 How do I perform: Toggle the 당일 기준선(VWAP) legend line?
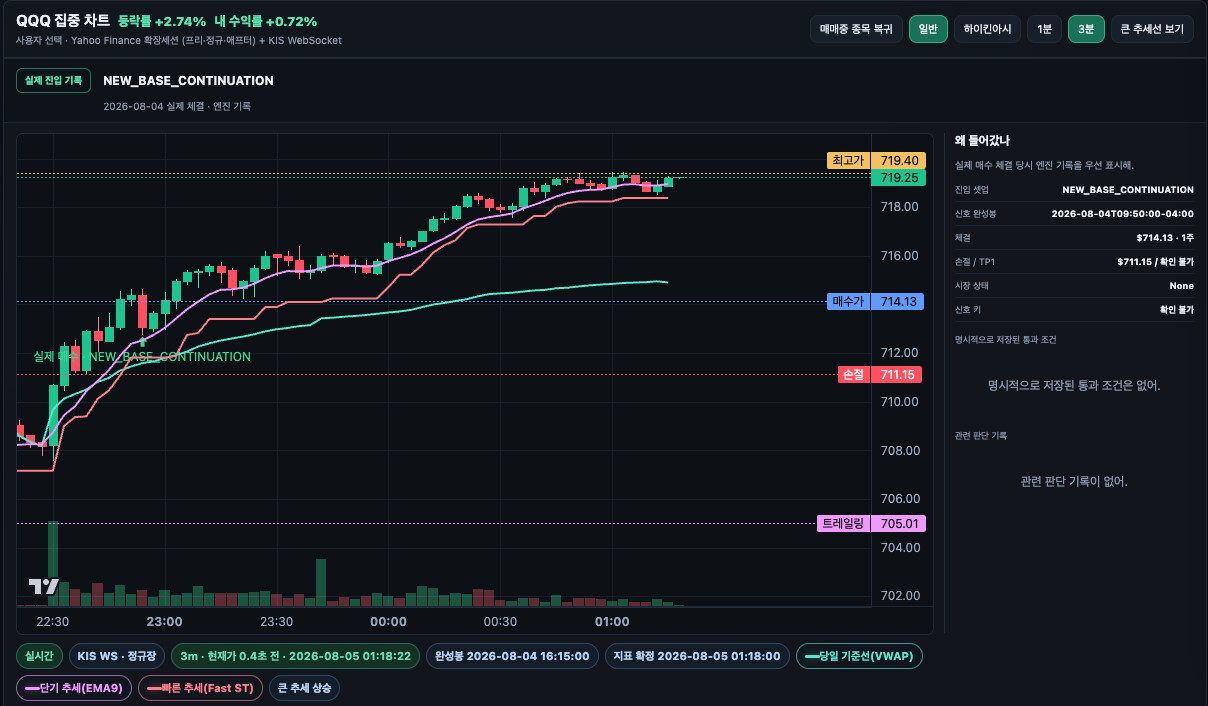tap(860, 656)
